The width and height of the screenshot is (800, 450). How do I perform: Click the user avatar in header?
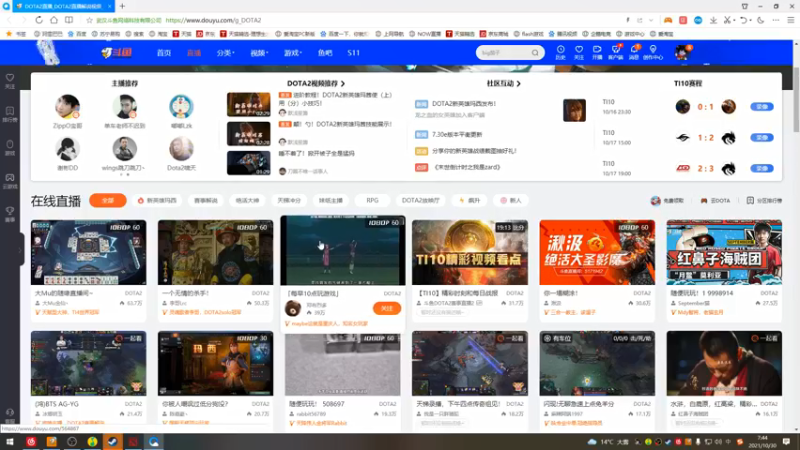[682, 52]
